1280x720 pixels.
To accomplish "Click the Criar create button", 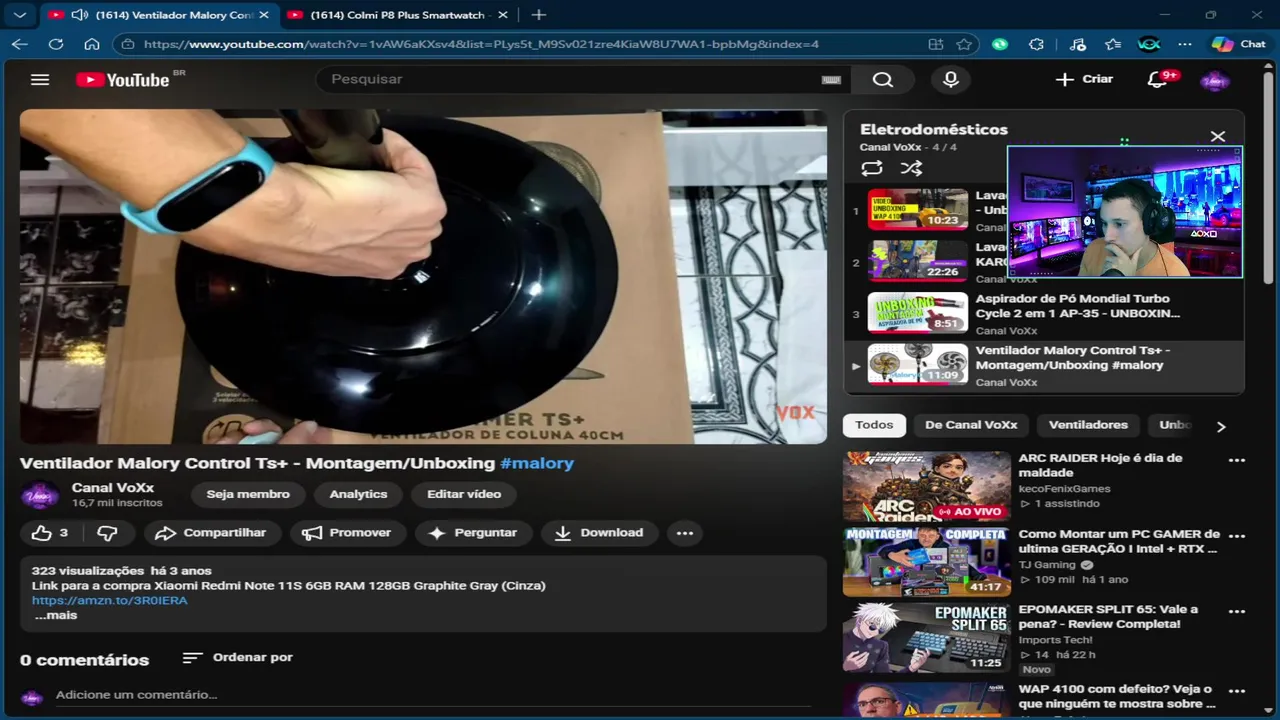I will pyautogui.click(x=1085, y=79).
